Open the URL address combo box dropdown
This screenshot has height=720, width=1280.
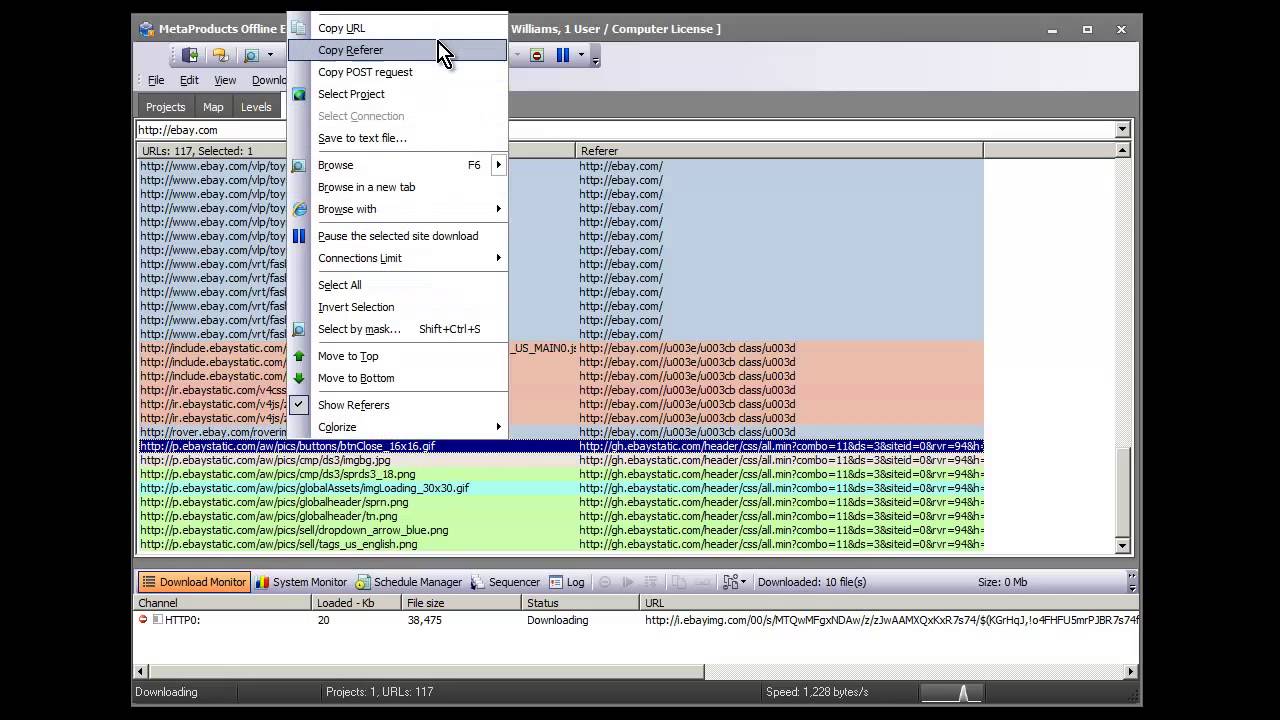[x=1122, y=129]
